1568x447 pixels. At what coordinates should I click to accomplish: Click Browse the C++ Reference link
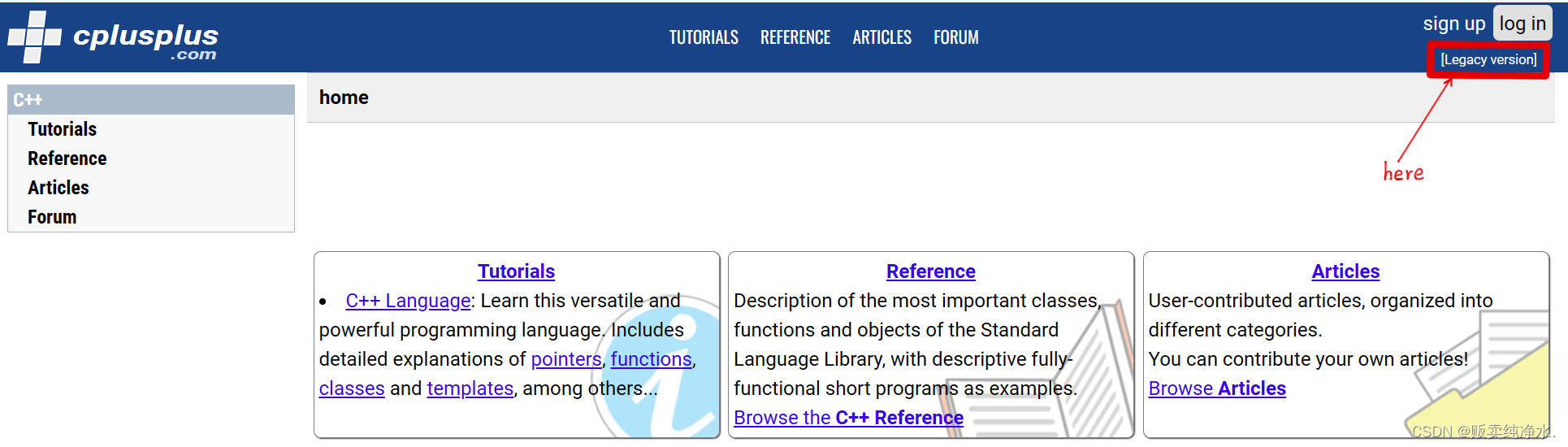coord(848,418)
